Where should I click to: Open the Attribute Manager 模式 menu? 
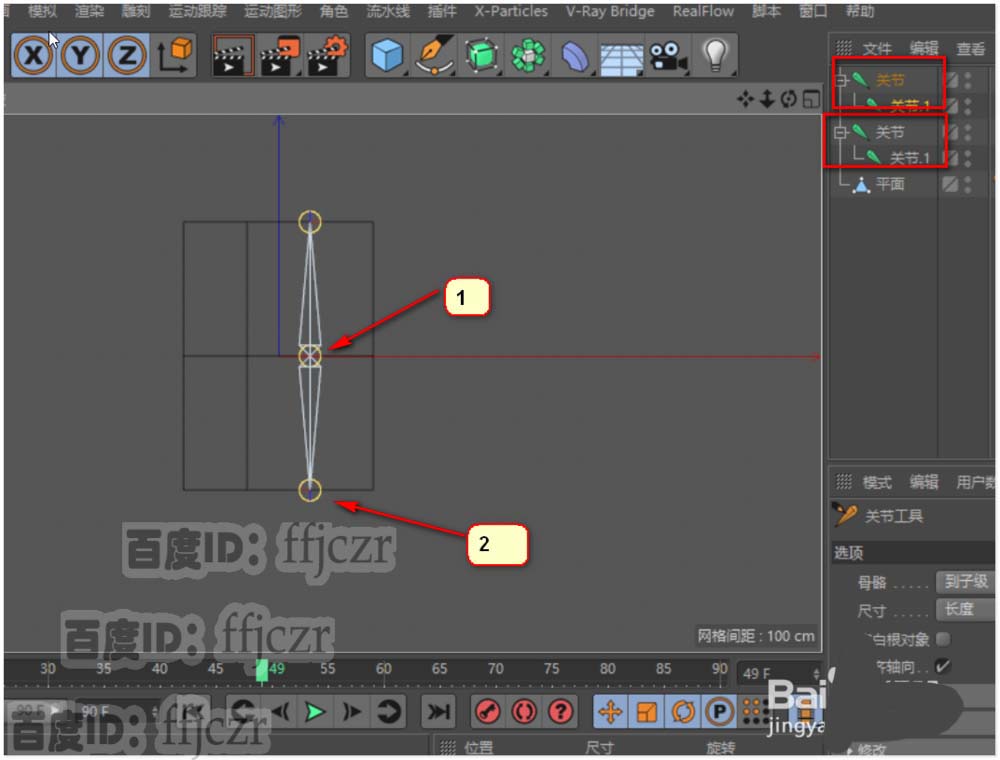pos(877,483)
